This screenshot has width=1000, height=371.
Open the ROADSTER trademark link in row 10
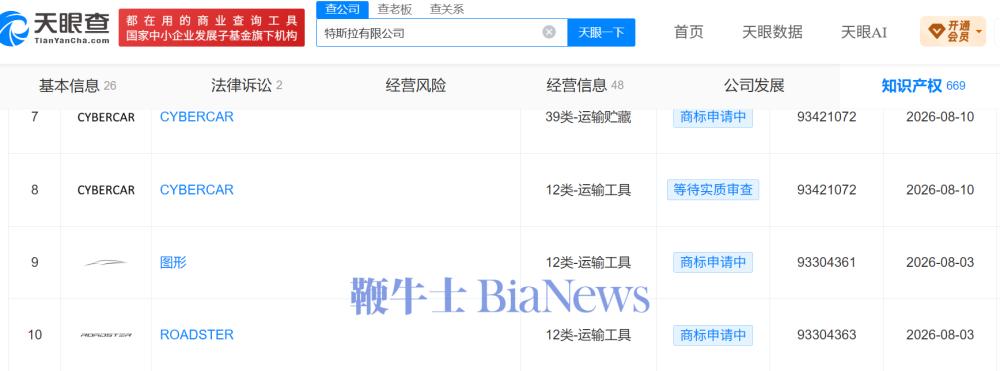tap(196, 335)
